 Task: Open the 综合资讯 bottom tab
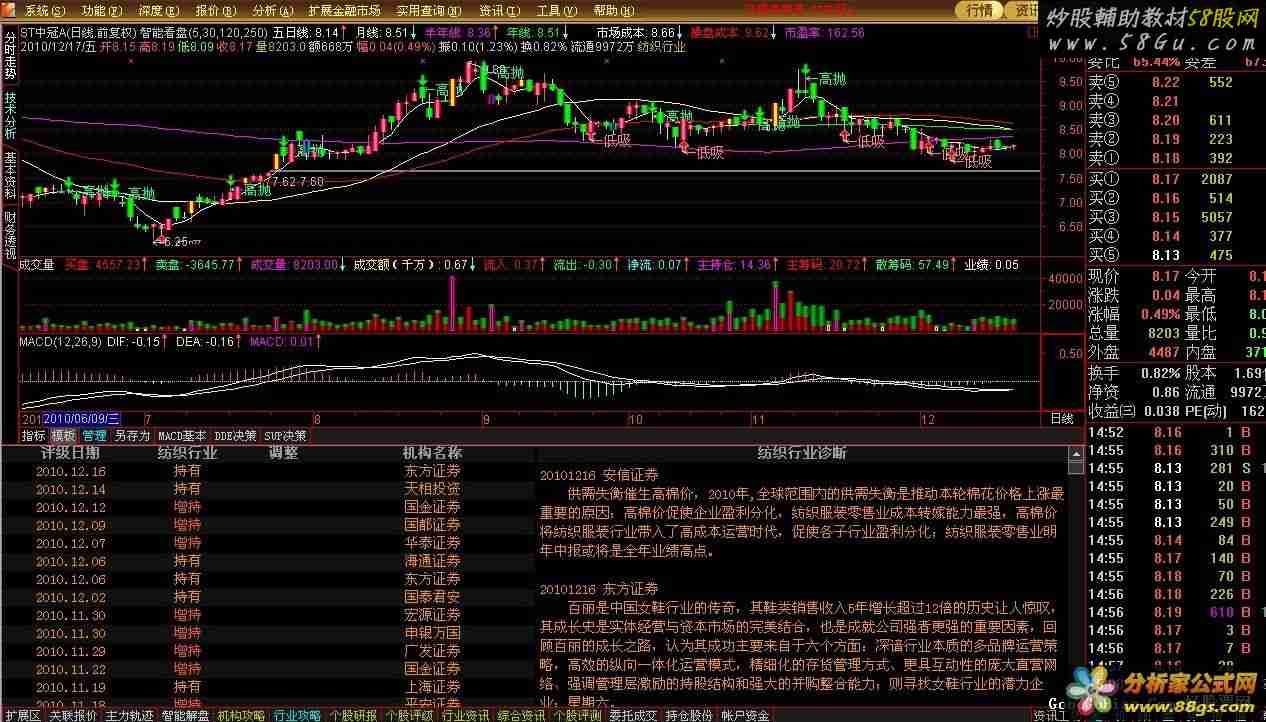click(x=521, y=715)
